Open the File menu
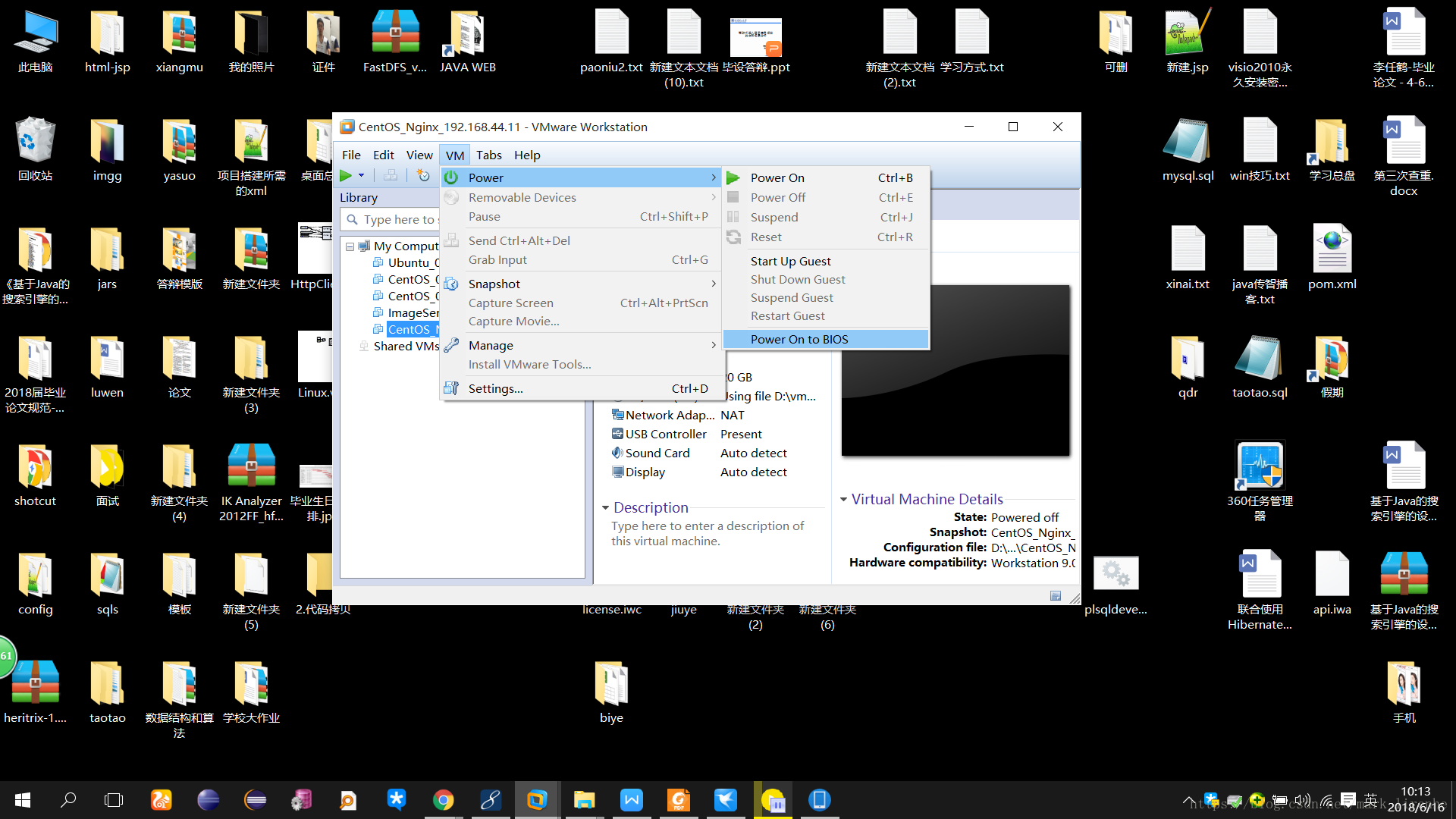Screen dimensions: 1456x819 tap(351, 155)
